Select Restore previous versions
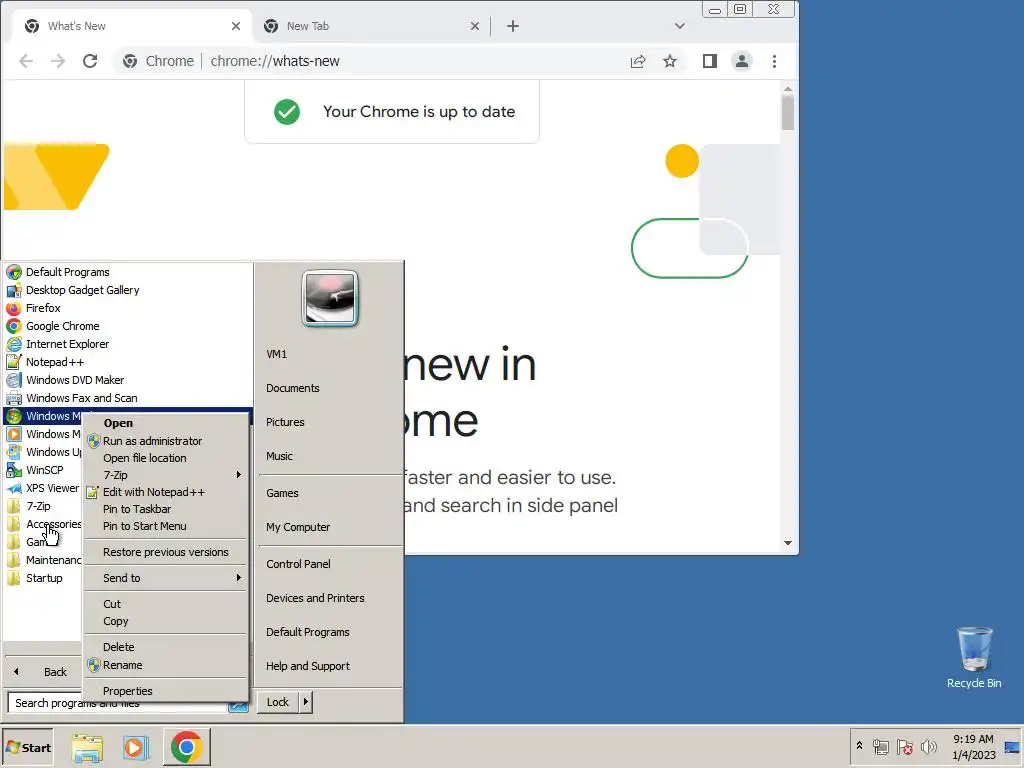The height and width of the screenshot is (768, 1024). click(167, 552)
